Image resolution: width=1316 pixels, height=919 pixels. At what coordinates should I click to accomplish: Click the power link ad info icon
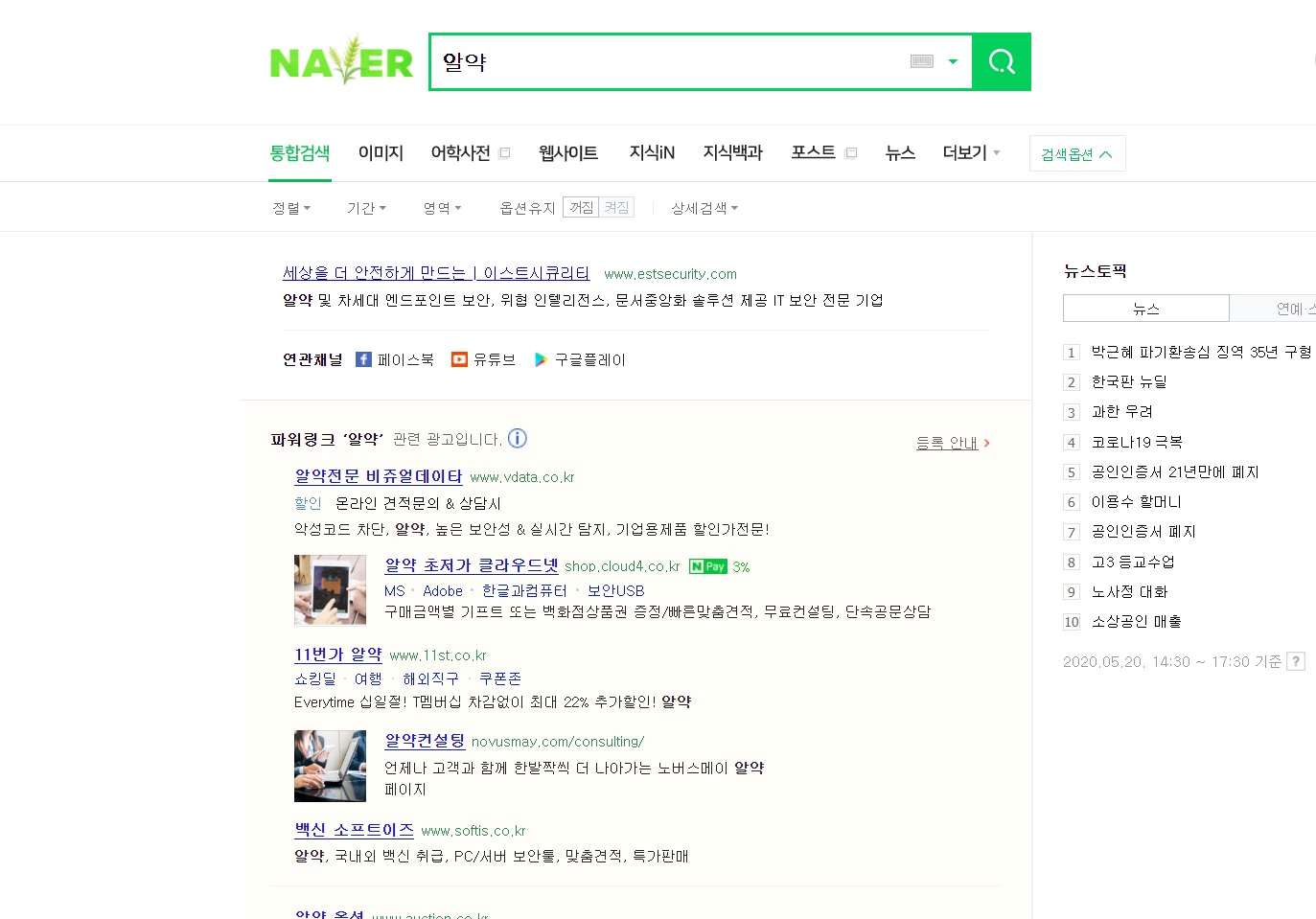tap(518, 438)
